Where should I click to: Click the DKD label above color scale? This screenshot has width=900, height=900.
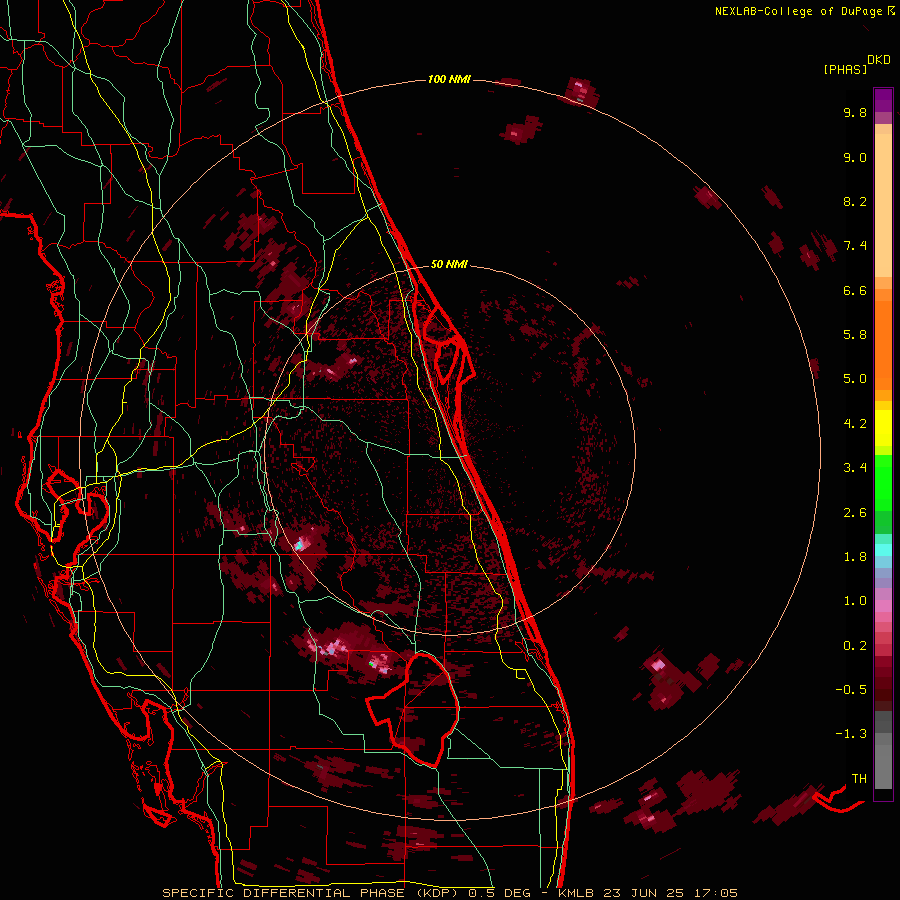click(879, 60)
